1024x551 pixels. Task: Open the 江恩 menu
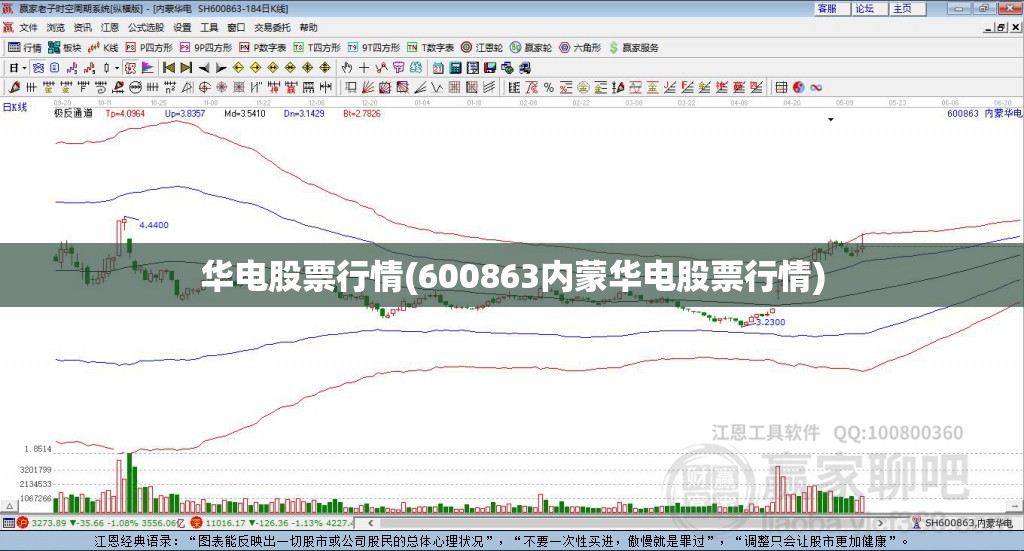(110, 27)
